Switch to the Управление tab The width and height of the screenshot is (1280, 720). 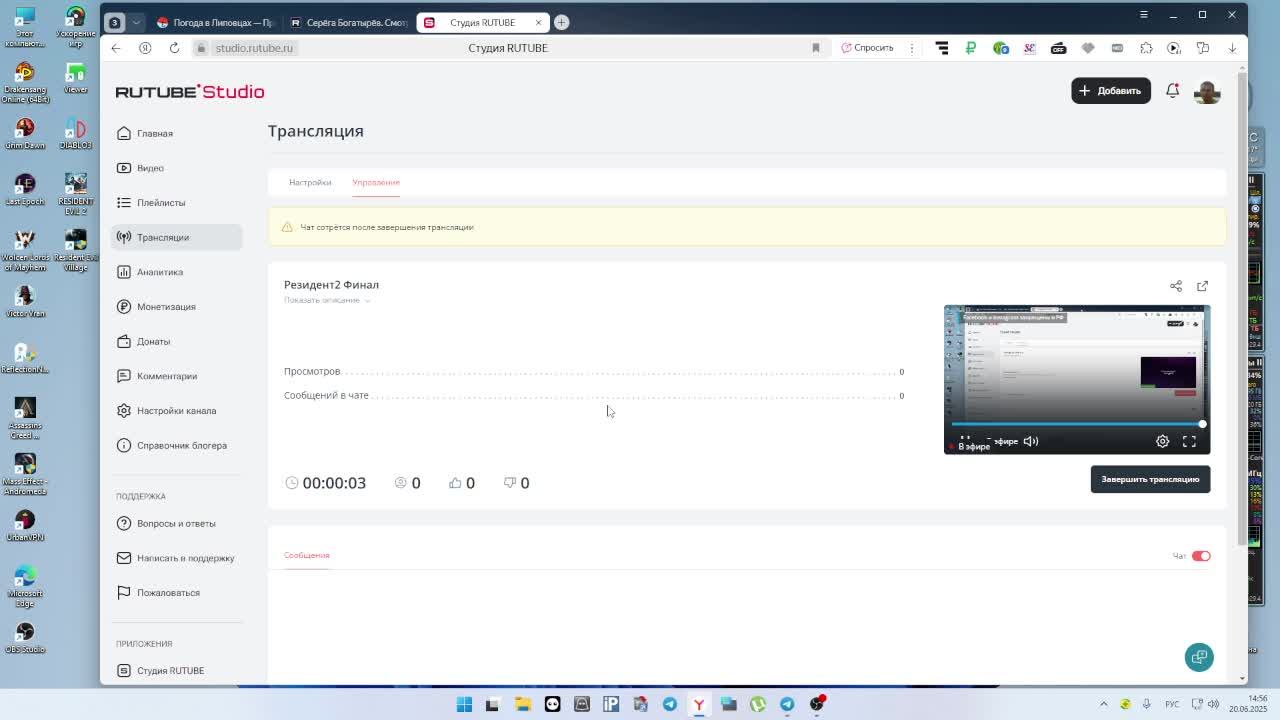point(376,182)
